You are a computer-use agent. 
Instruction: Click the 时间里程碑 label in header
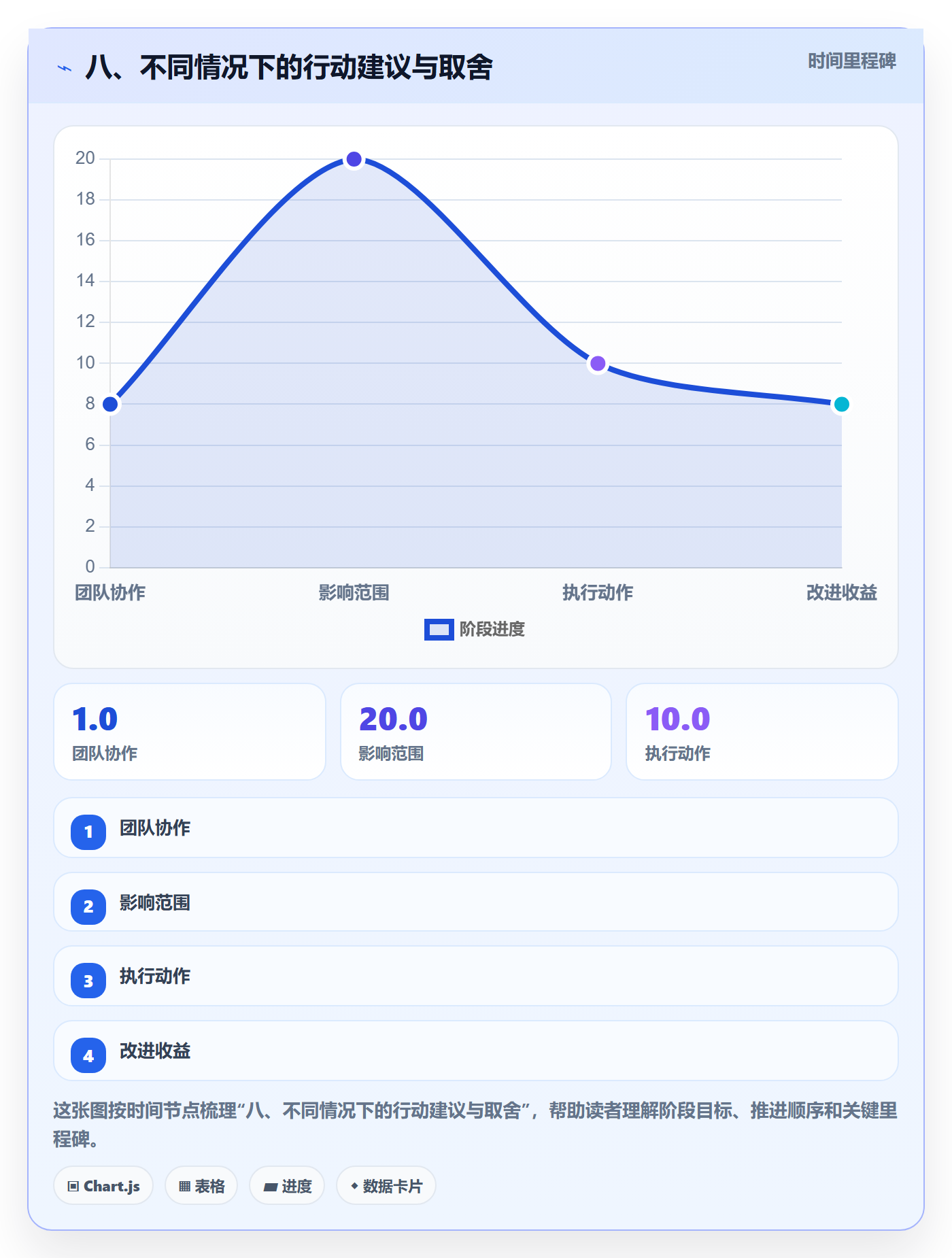point(851,61)
